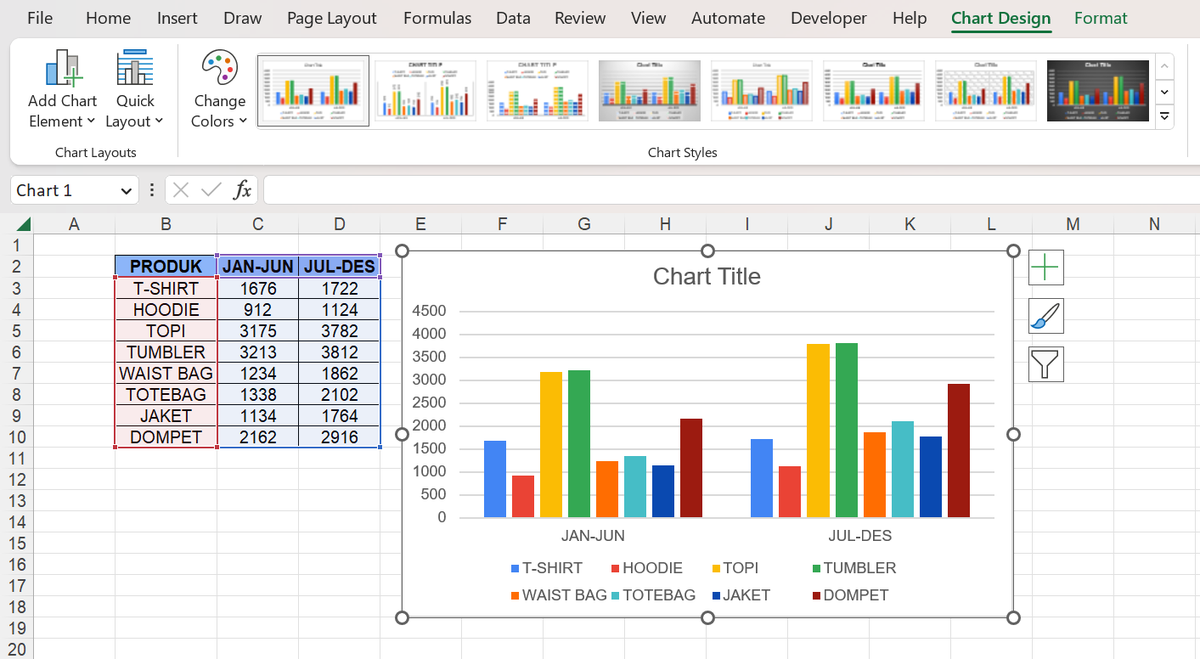Click the WAIST BAG legend entry
1200x659 pixels.
[x=558, y=595]
